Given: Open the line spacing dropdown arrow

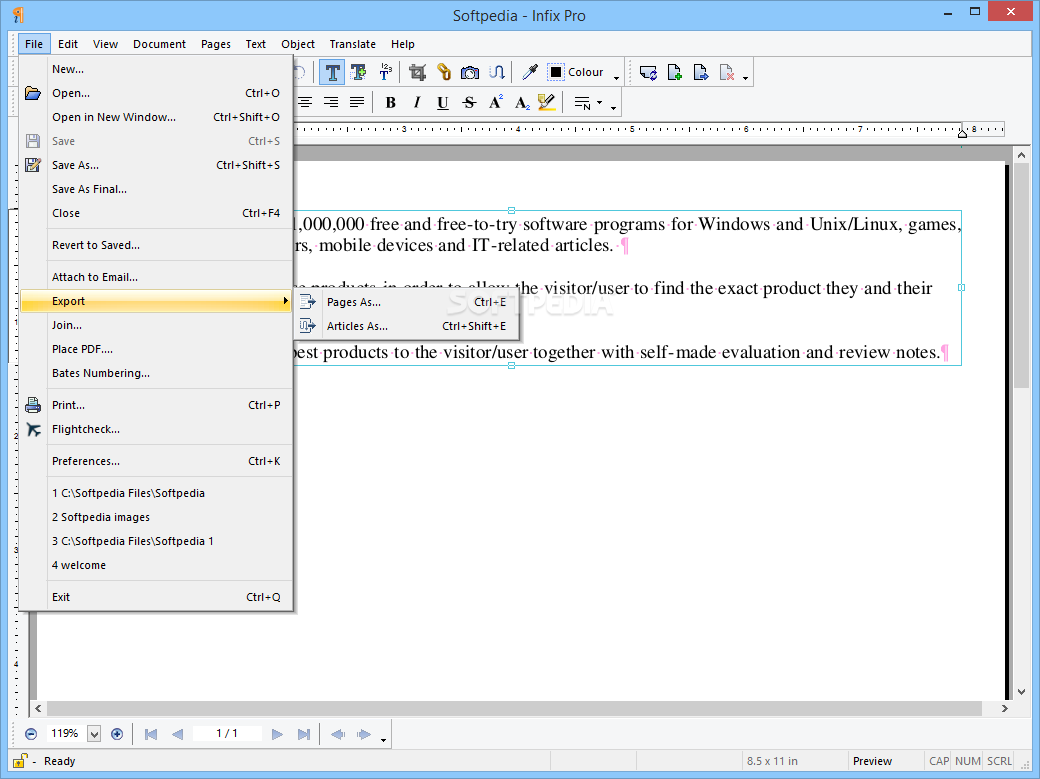Looking at the screenshot, I should click(600, 103).
